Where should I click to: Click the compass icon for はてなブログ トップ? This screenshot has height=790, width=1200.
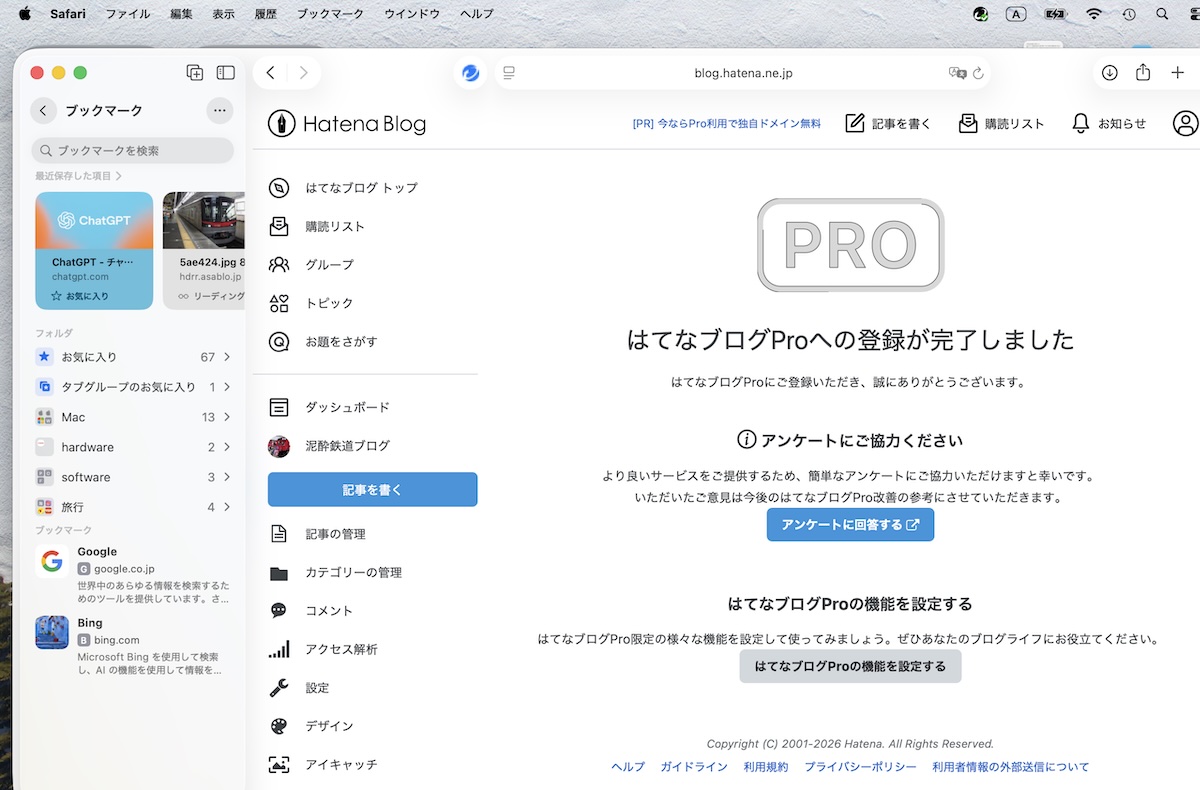tap(279, 188)
